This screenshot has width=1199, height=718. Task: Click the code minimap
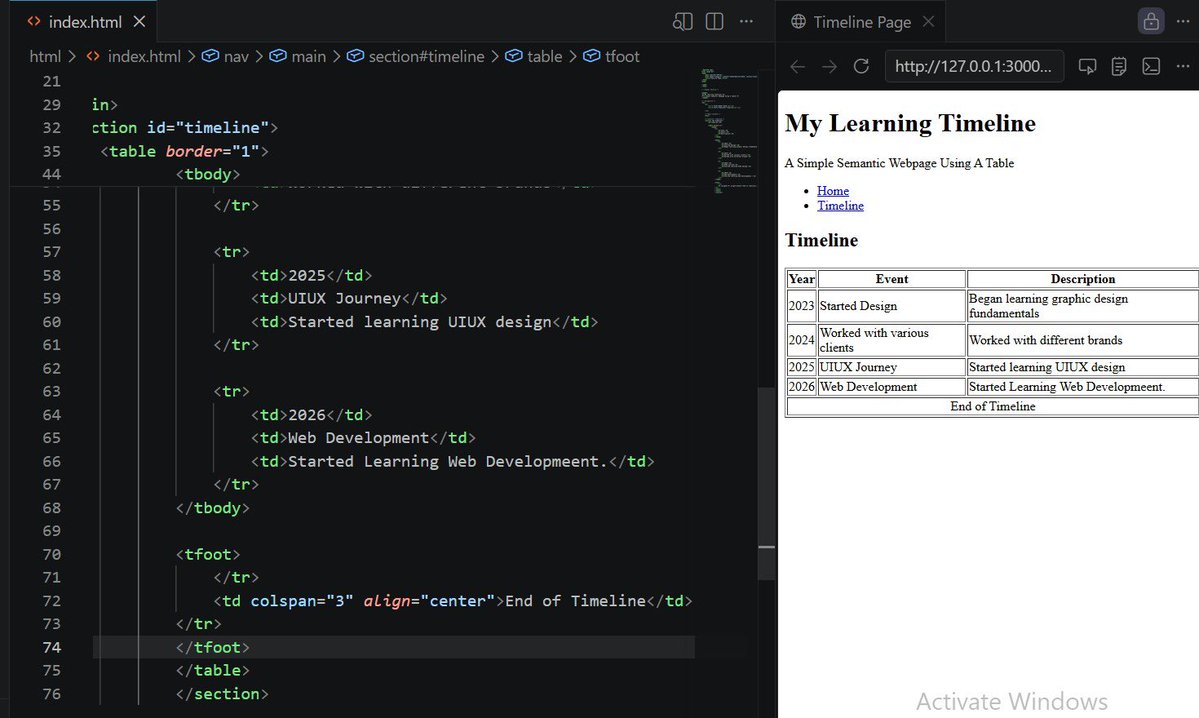coord(729,130)
